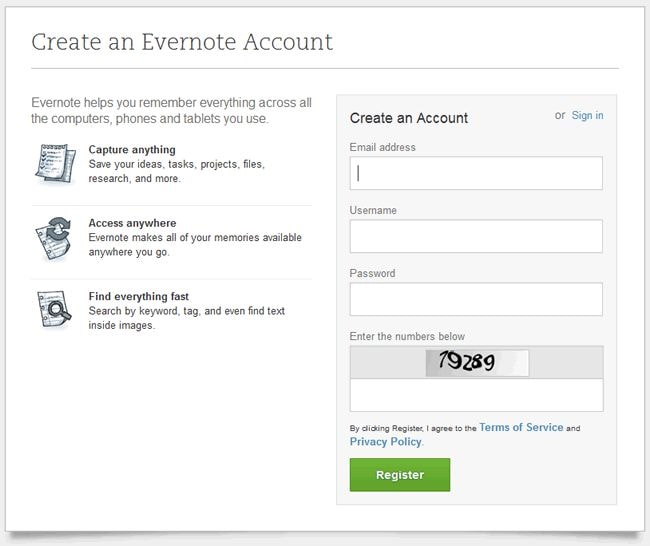Click into the Username input field
The width and height of the screenshot is (650, 546).
tap(476, 236)
